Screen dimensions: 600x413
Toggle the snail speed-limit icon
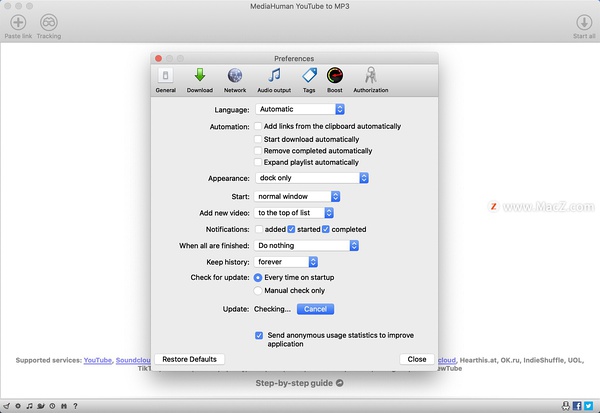point(41,406)
